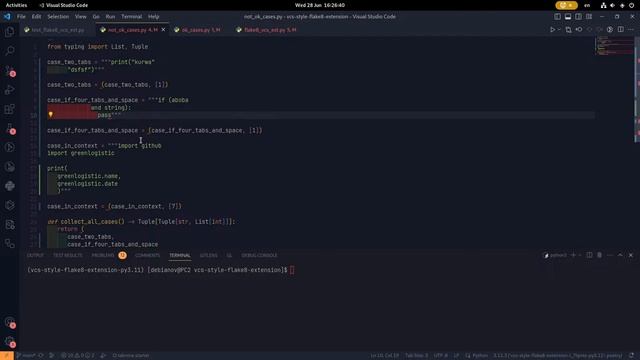The width and height of the screenshot is (640, 360).
Task: Open the Manage gear icon
Action: pos(9,341)
